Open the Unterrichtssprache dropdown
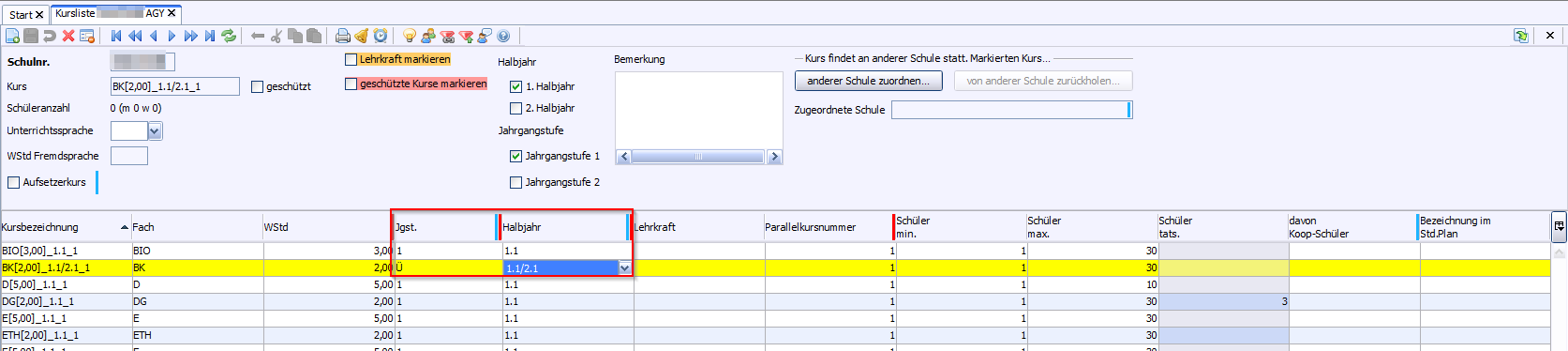The height and width of the screenshot is (351, 1568). (x=155, y=131)
